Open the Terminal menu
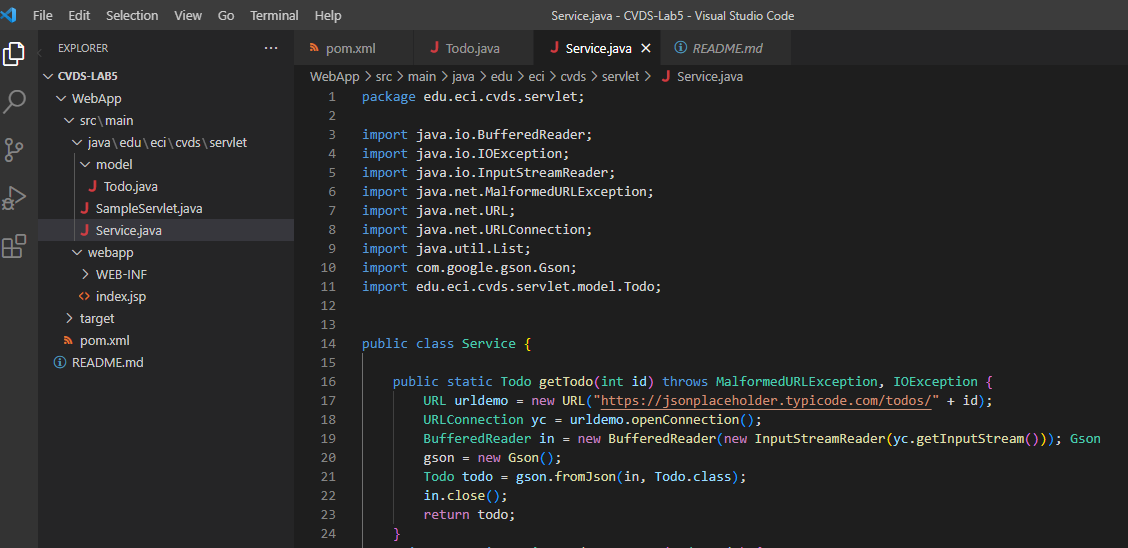1128x548 pixels. [274, 15]
